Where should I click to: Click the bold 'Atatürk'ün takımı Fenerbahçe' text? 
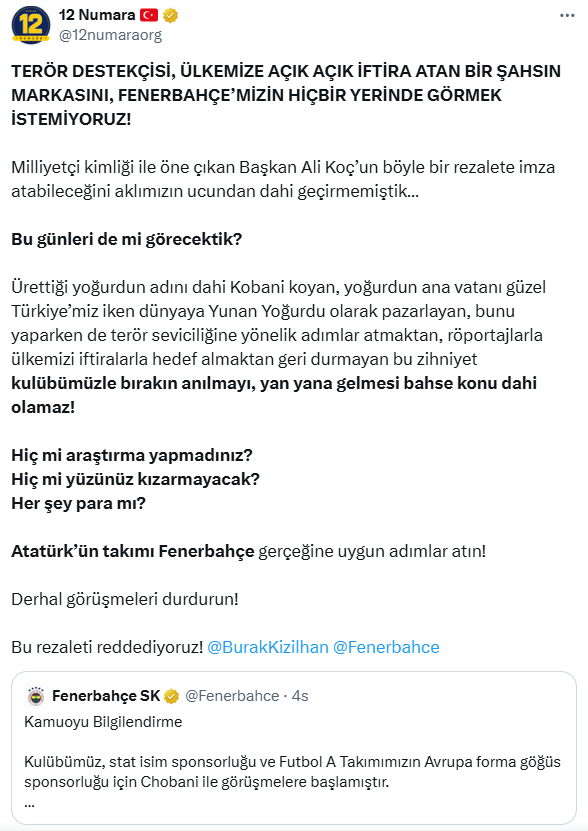click(x=133, y=551)
